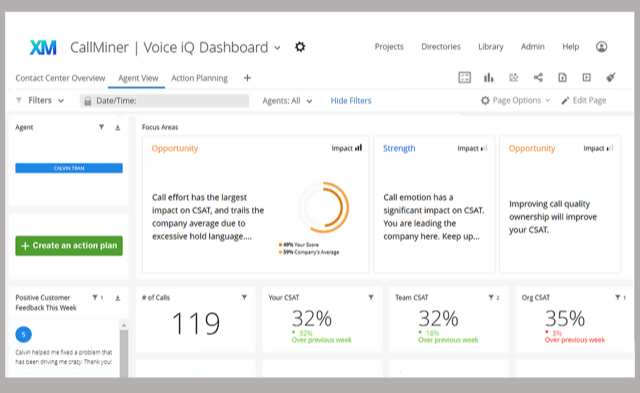Click scroll up arrow in feedback list
The height and width of the screenshot is (393, 640).
124,325
